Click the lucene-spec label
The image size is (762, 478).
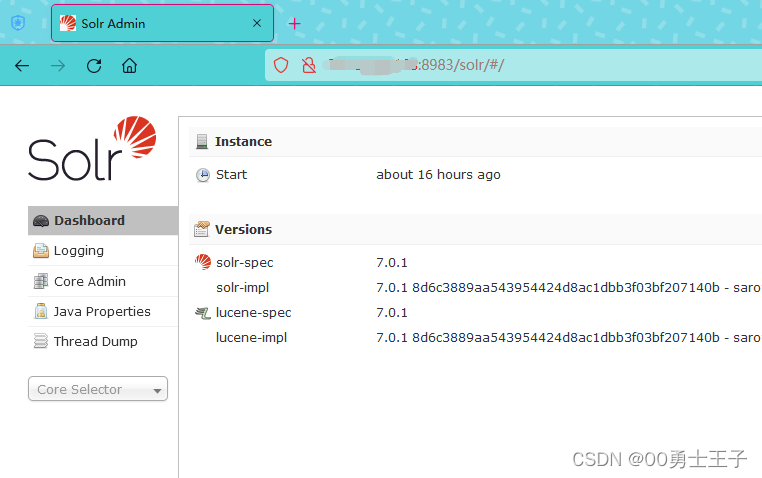(x=253, y=313)
